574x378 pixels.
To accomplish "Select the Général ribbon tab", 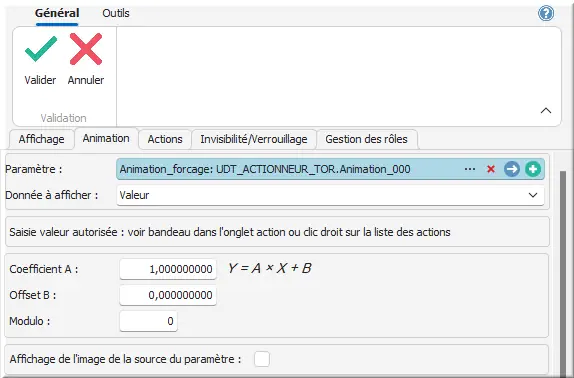I will tap(57, 14).
